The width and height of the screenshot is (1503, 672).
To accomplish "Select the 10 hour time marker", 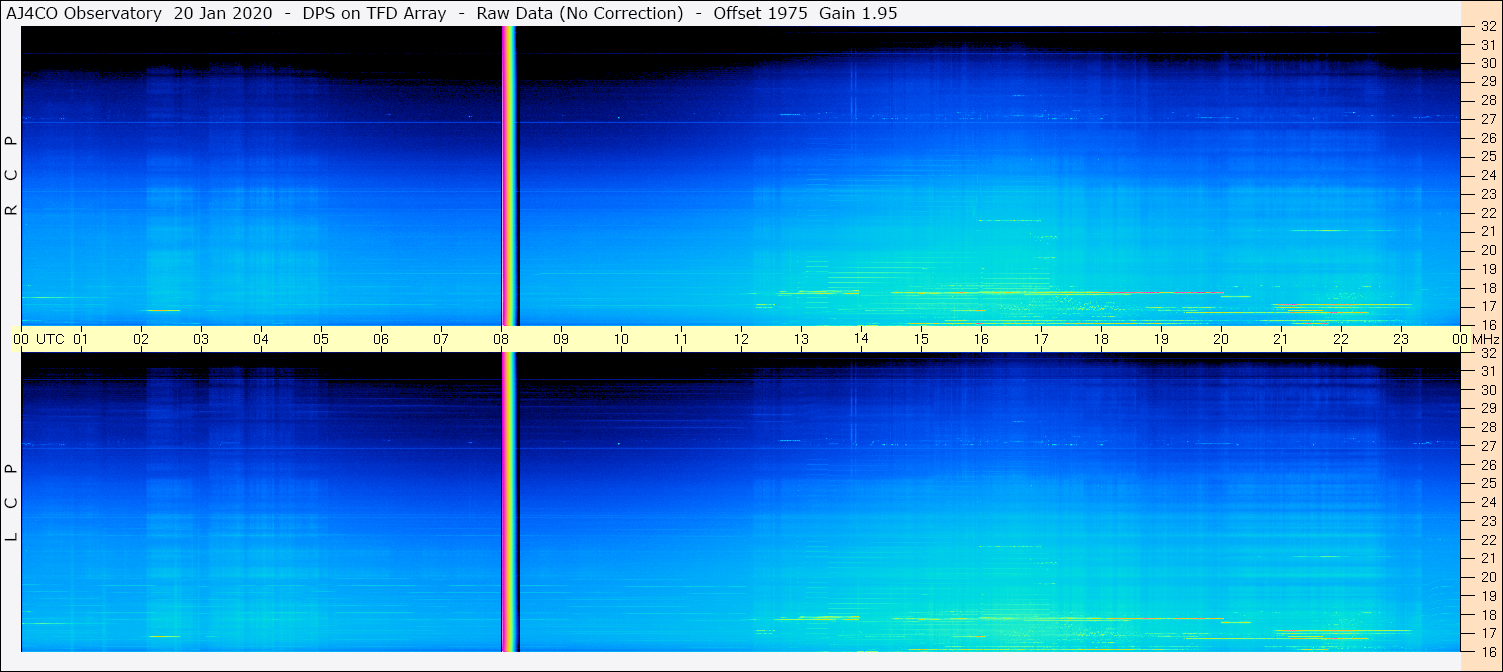I will coord(621,339).
